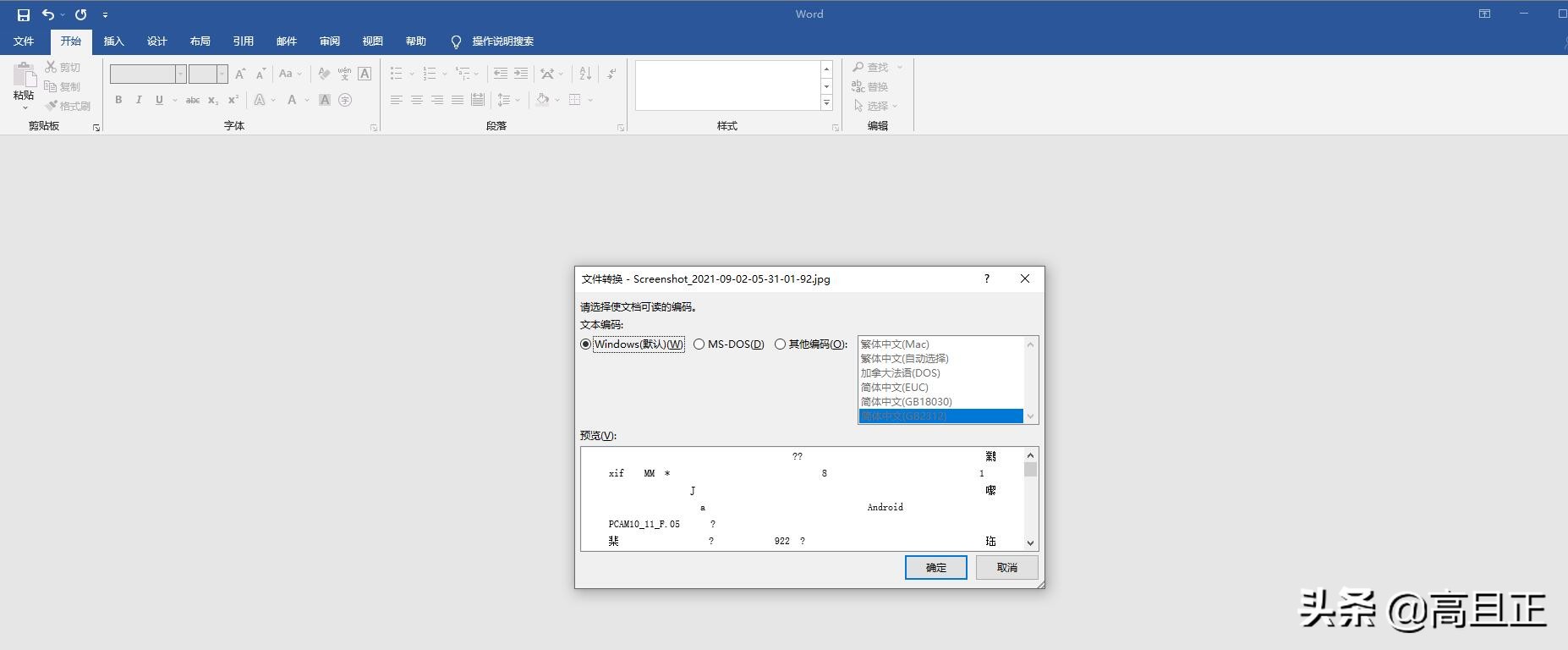Click the strikethrough abc icon
This screenshot has width=1568, height=650.
pos(193,100)
